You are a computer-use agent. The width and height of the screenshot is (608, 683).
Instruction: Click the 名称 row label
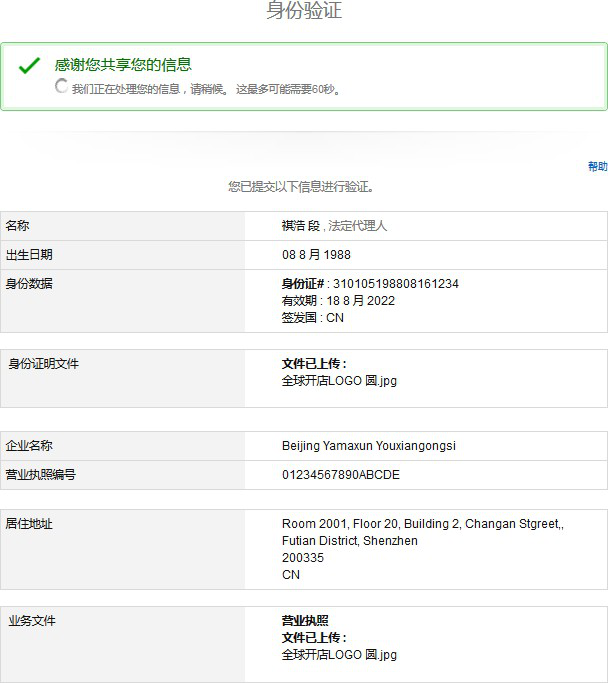point(17,226)
